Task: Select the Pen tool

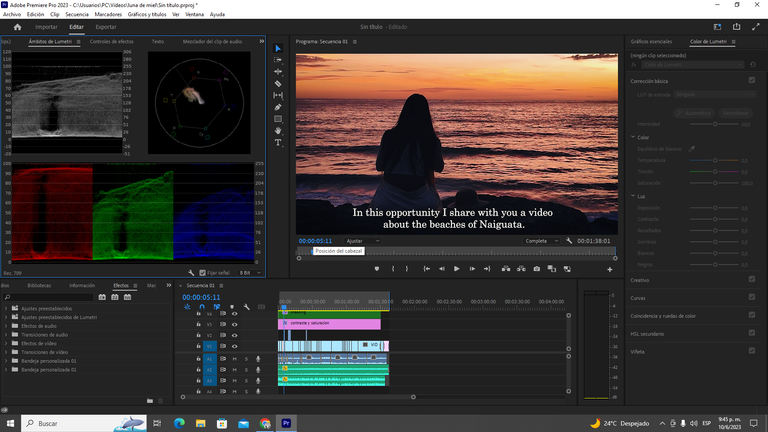Action: (x=278, y=107)
